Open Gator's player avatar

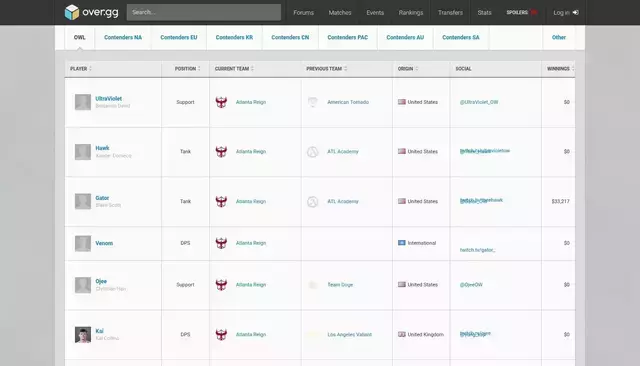tap(83, 201)
